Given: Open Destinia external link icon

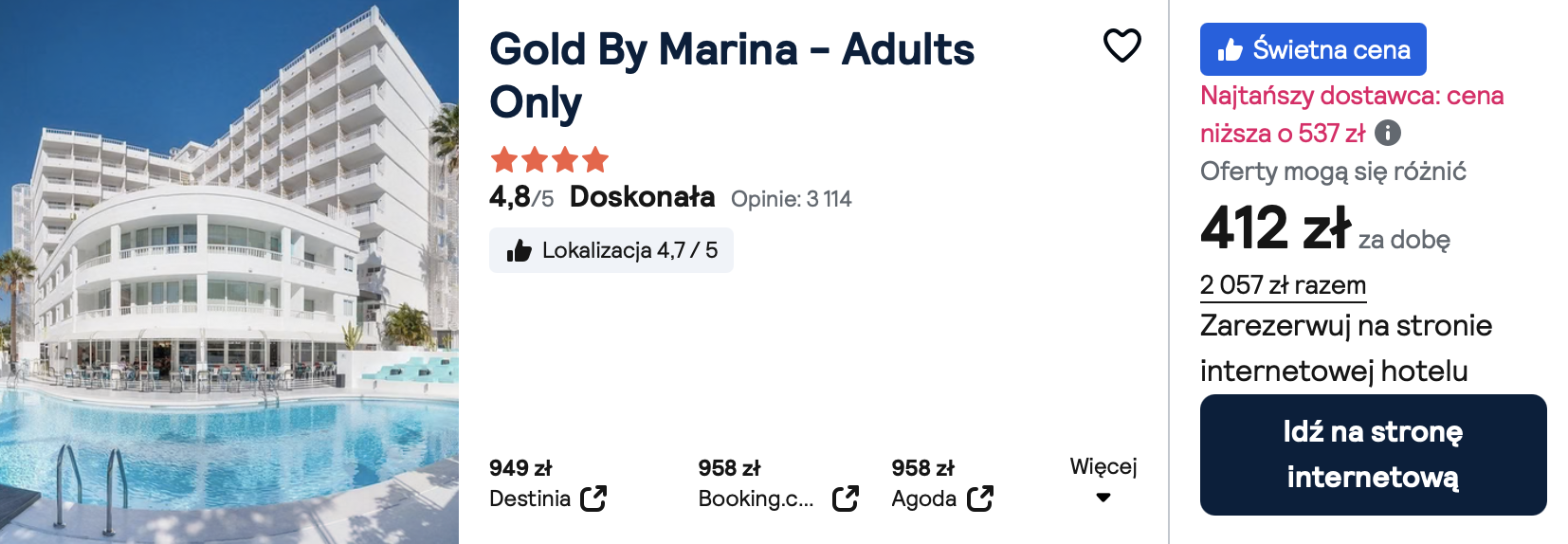Looking at the screenshot, I should pyautogui.click(x=593, y=499).
